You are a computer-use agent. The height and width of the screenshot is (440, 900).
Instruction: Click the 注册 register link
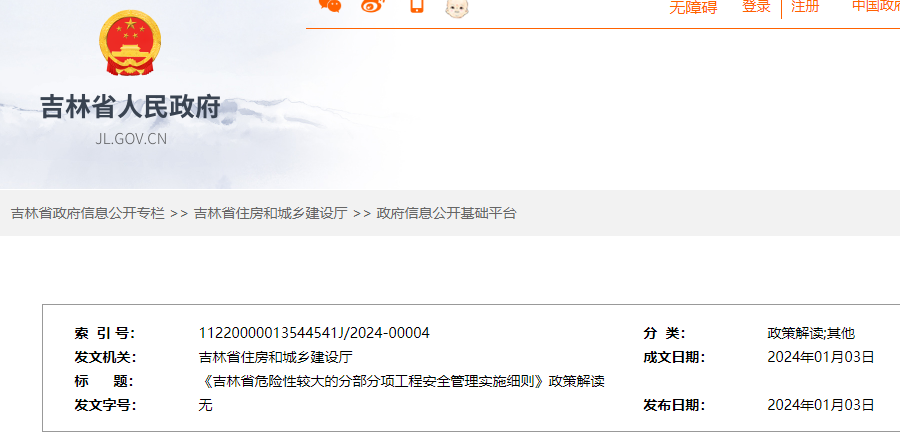(805, 6)
